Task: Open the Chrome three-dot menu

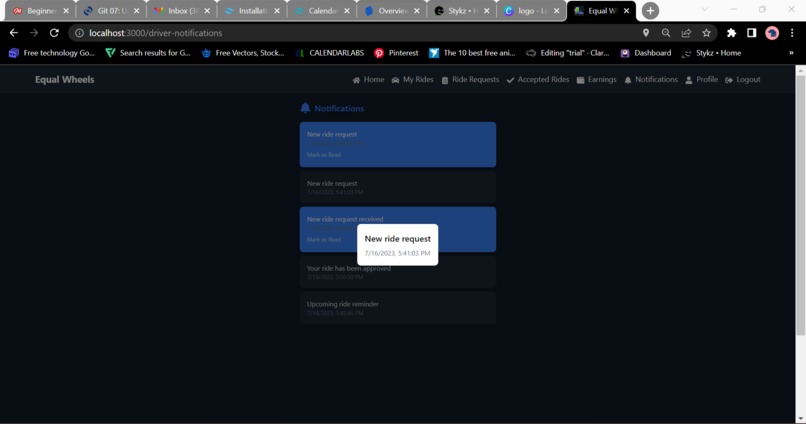Action: [792, 33]
